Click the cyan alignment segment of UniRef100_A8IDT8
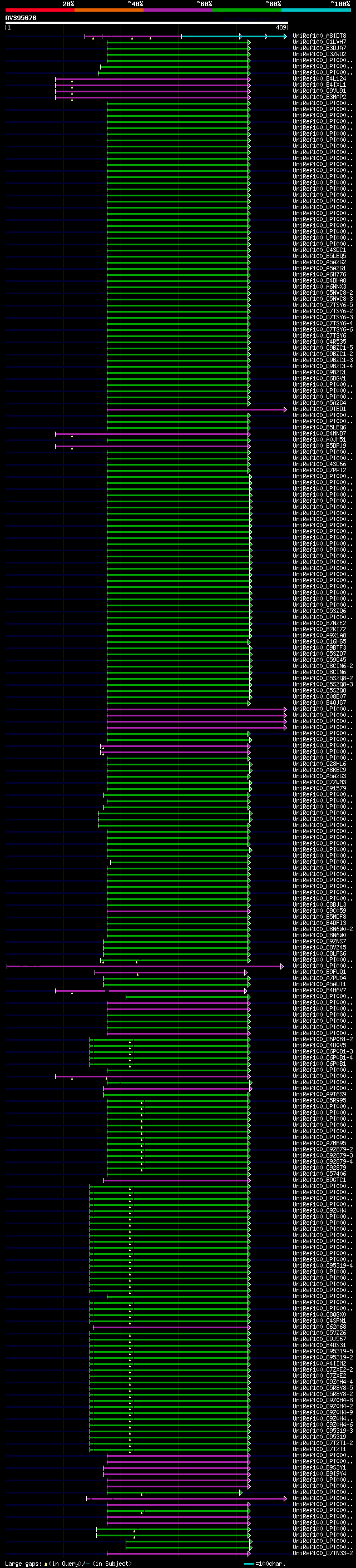The width and height of the screenshot is (356, 1568). 234,37
